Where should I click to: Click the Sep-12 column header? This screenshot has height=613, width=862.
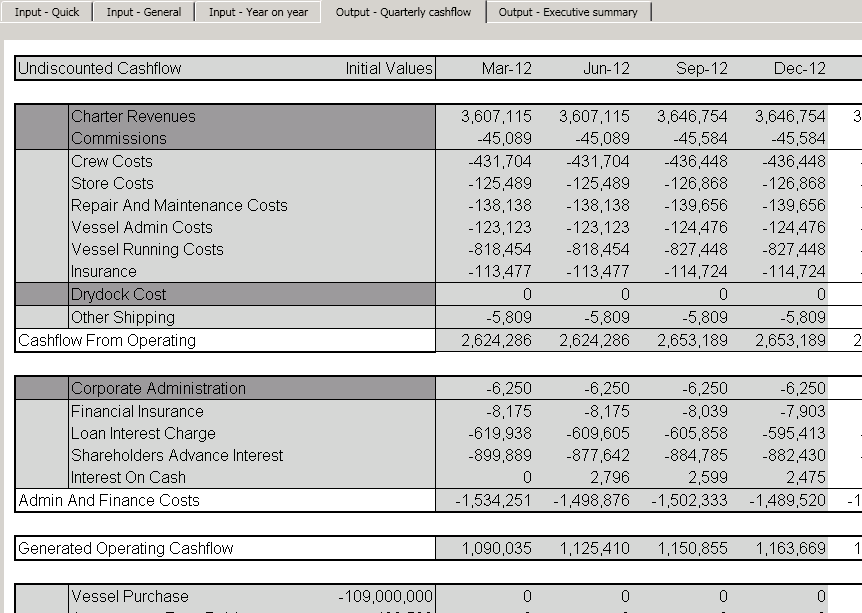[x=702, y=69]
